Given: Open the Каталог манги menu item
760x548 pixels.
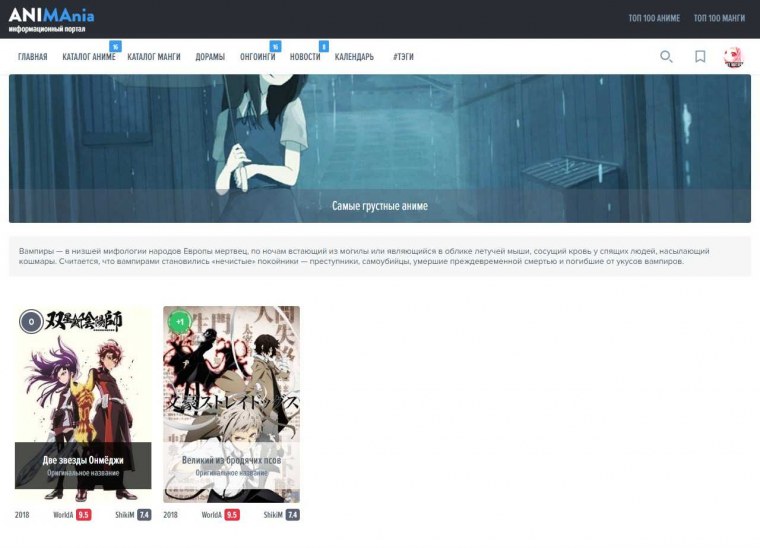Looking at the screenshot, I should 154,57.
